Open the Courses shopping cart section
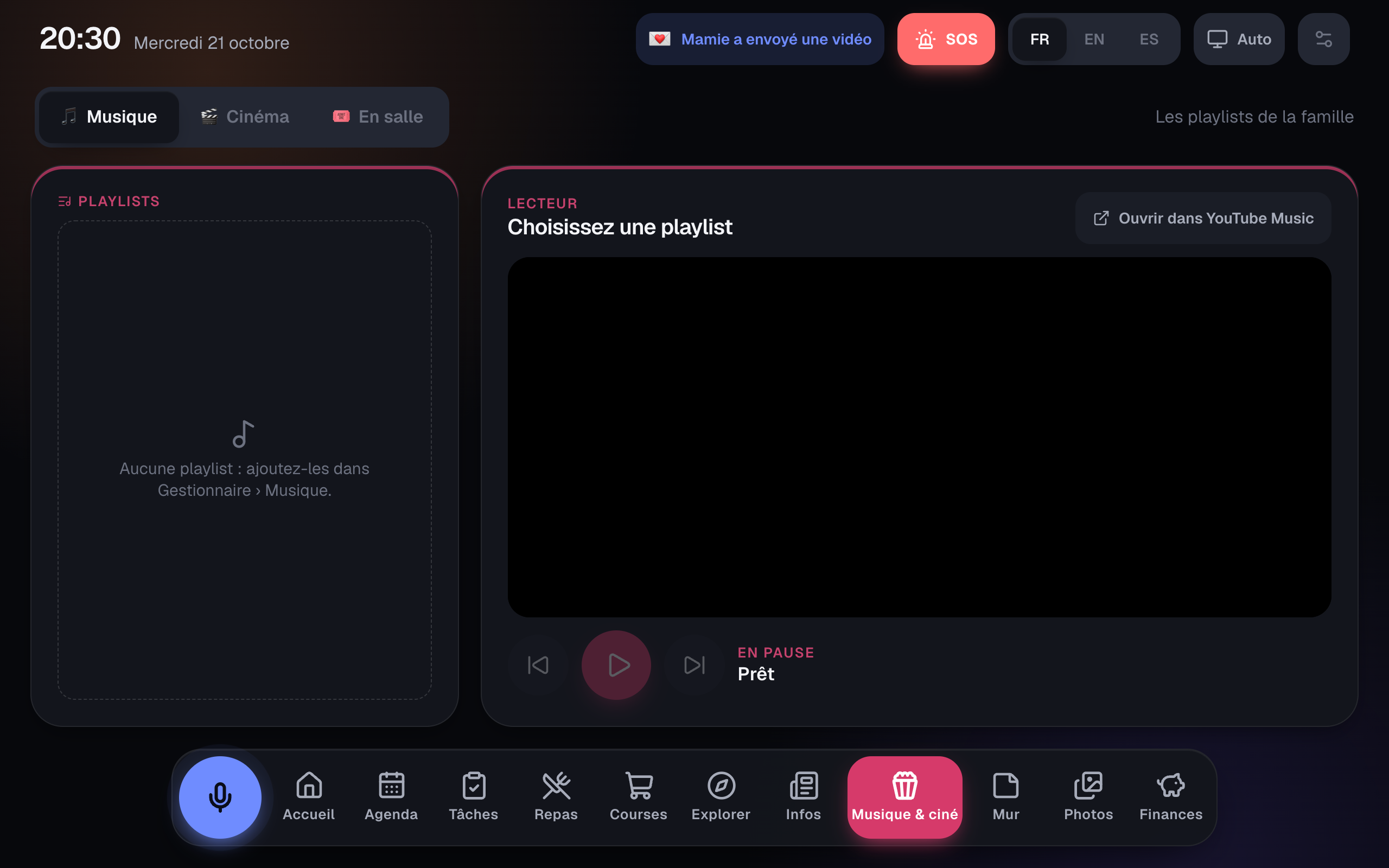This screenshot has height=868, width=1389. [638, 797]
